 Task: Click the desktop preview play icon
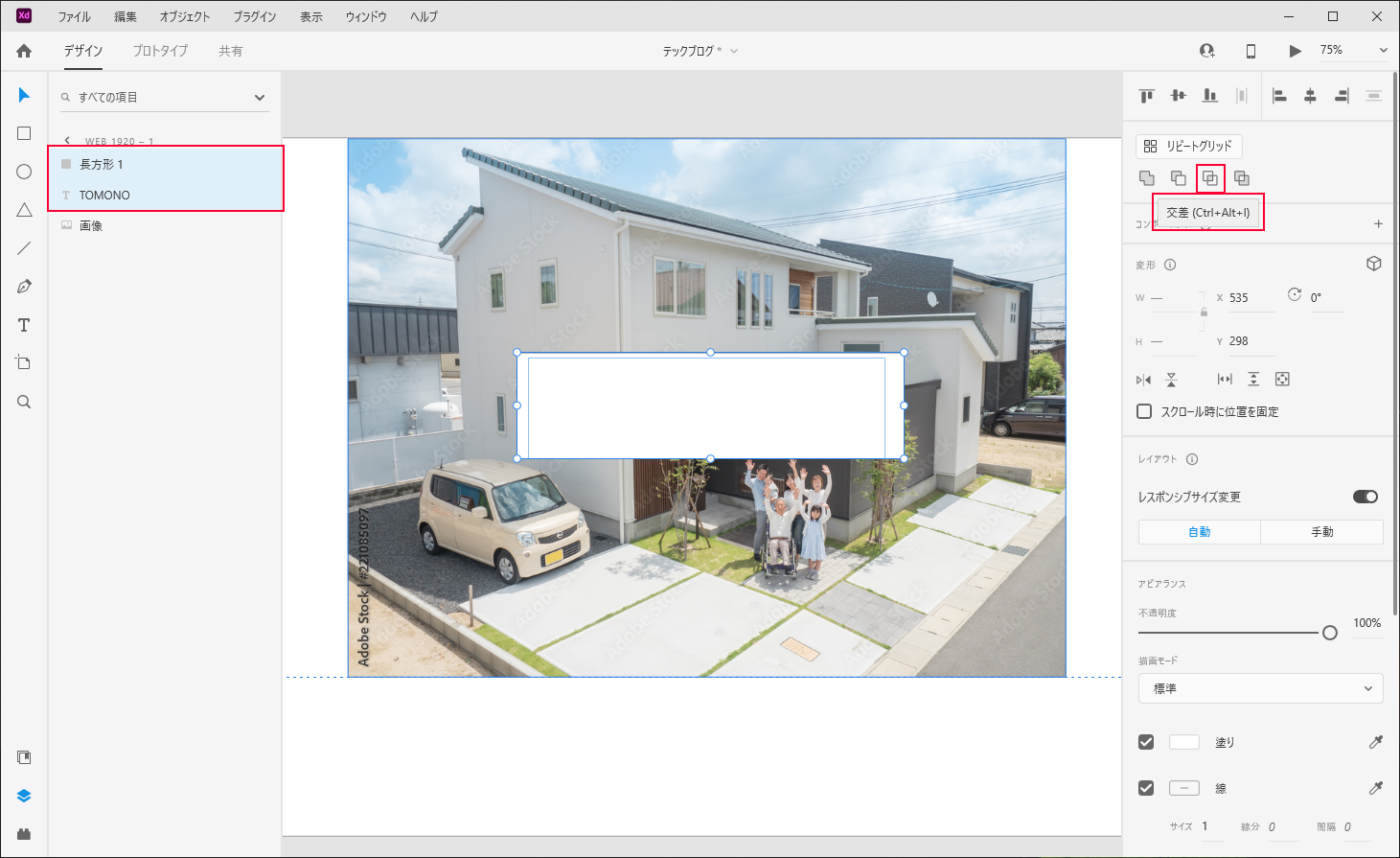pyautogui.click(x=1295, y=50)
